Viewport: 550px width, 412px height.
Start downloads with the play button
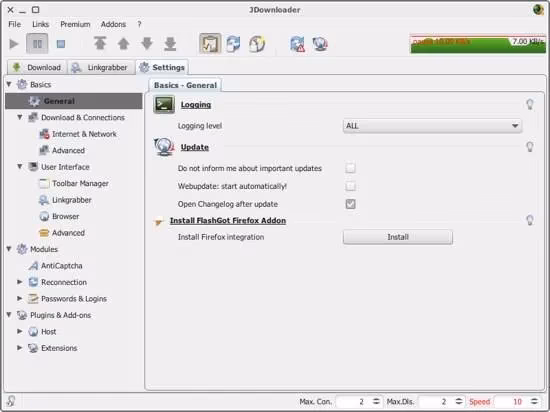click(x=14, y=44)
